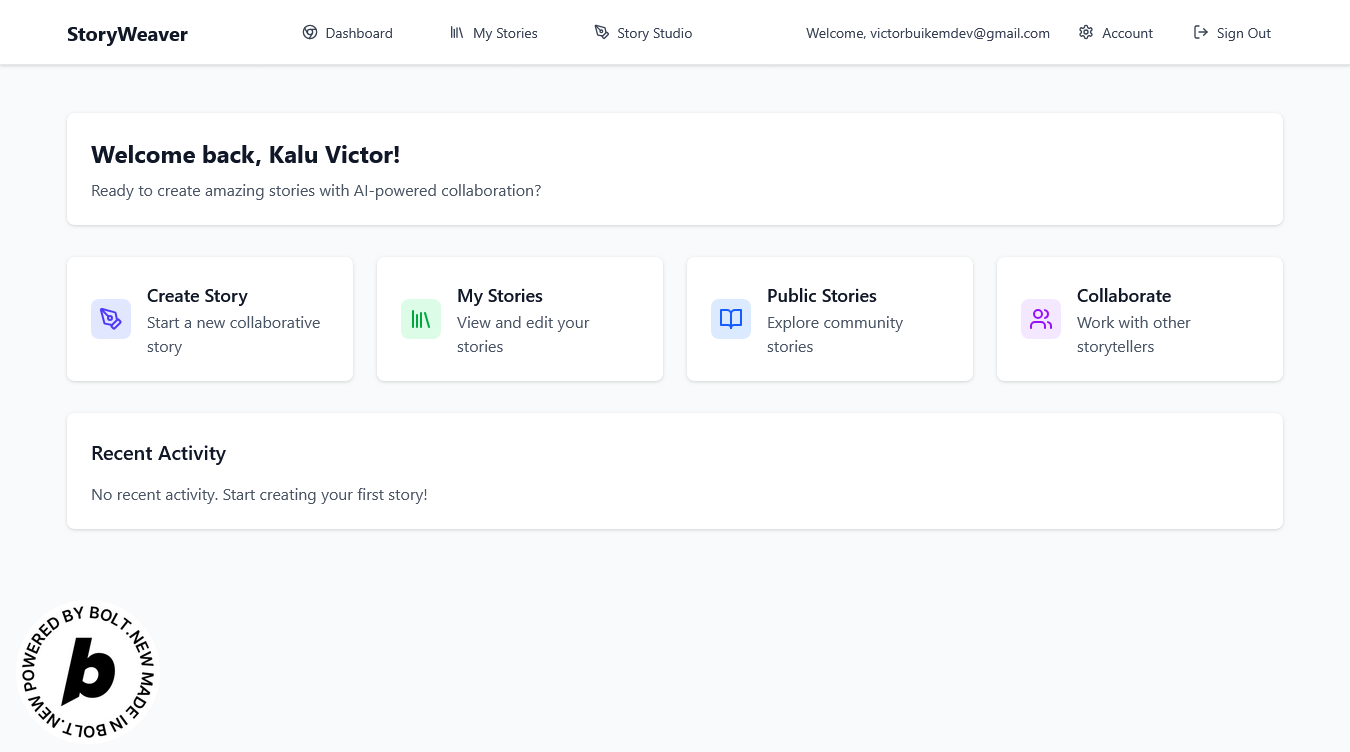Click the purple Collaborate people icon
This screenshot has width=1350, height=752.
[1041, 319]
